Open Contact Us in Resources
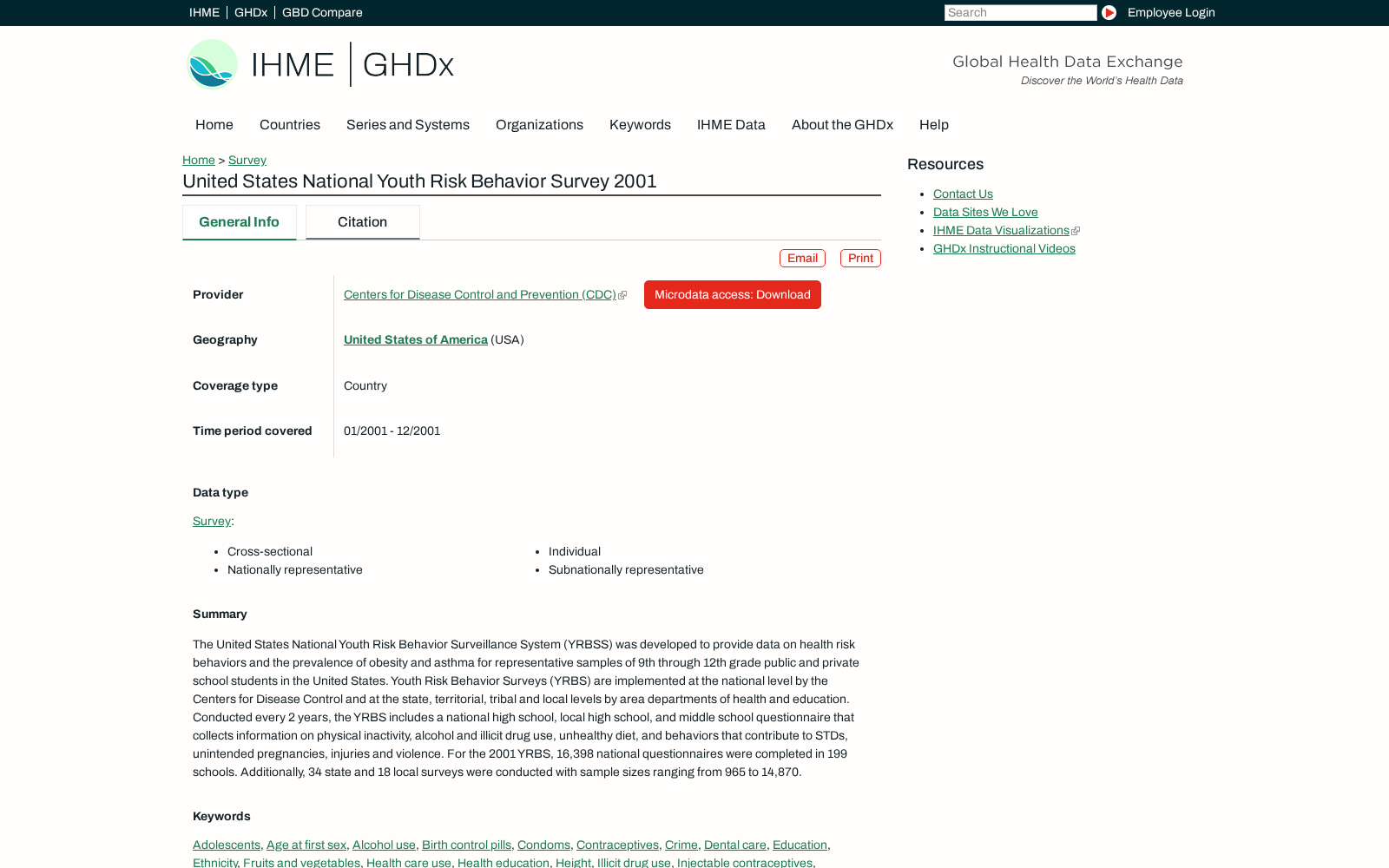The height and width of the screenshot is (868, 1389). pos(963,194)
